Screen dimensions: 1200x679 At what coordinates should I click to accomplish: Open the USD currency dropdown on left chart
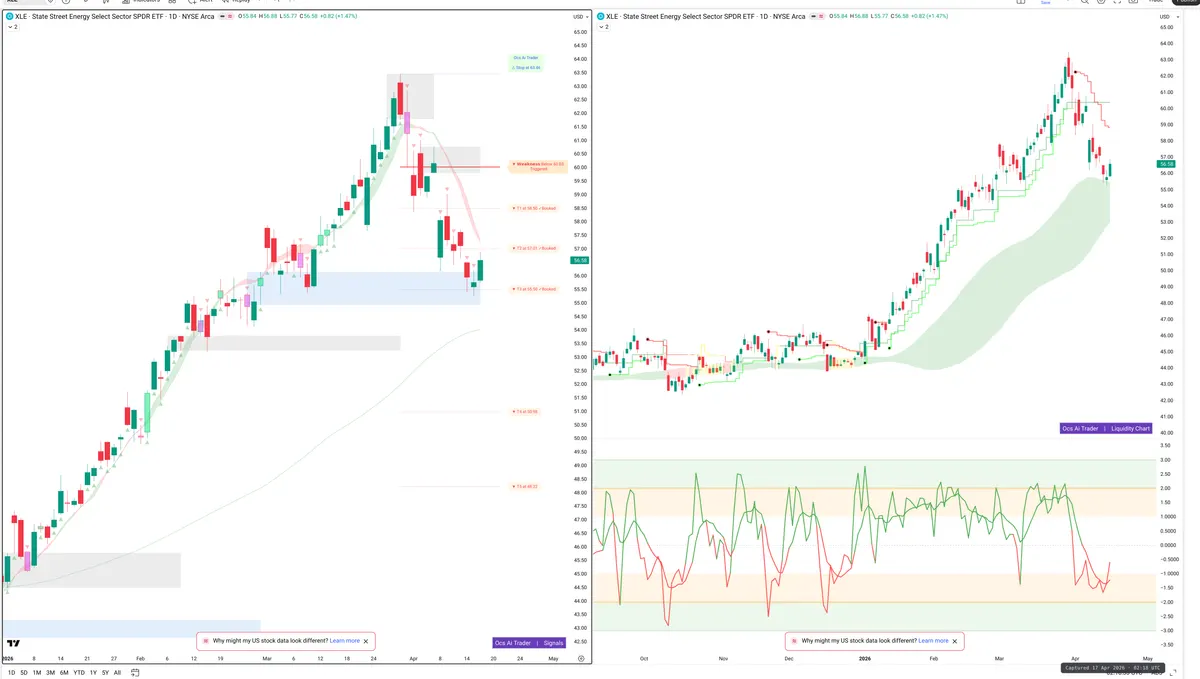coord(579,17)
